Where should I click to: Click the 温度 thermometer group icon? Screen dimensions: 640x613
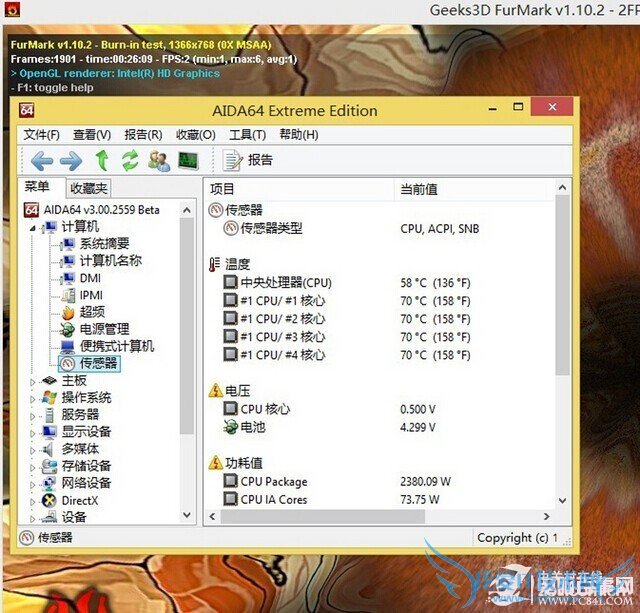(x=215, y=264)
